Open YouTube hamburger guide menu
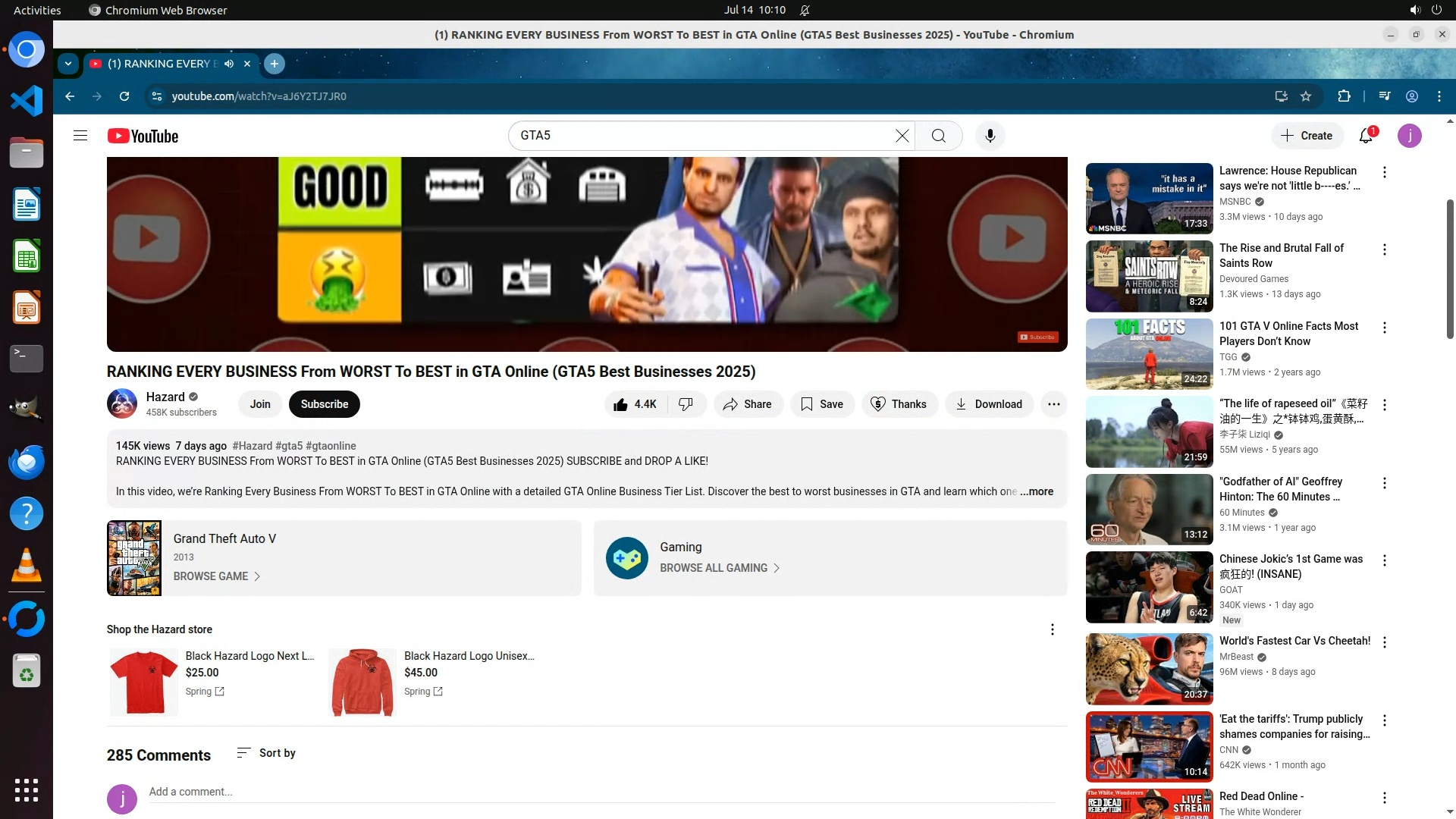This screenshot has height=819, width=1456. [x=80, y=136]
